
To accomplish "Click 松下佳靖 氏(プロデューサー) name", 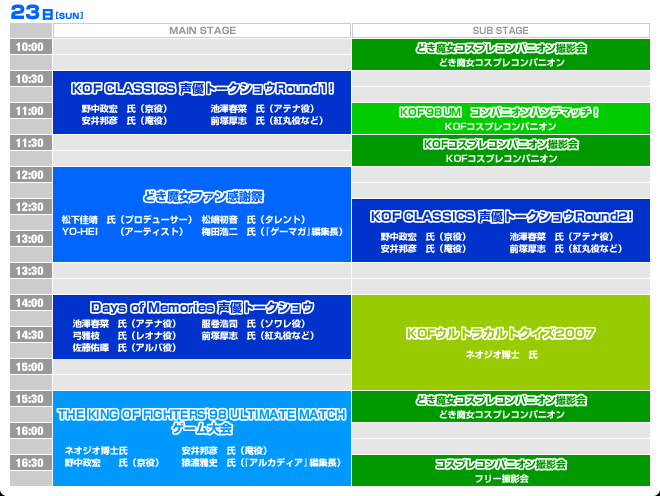I will point(127,220).
